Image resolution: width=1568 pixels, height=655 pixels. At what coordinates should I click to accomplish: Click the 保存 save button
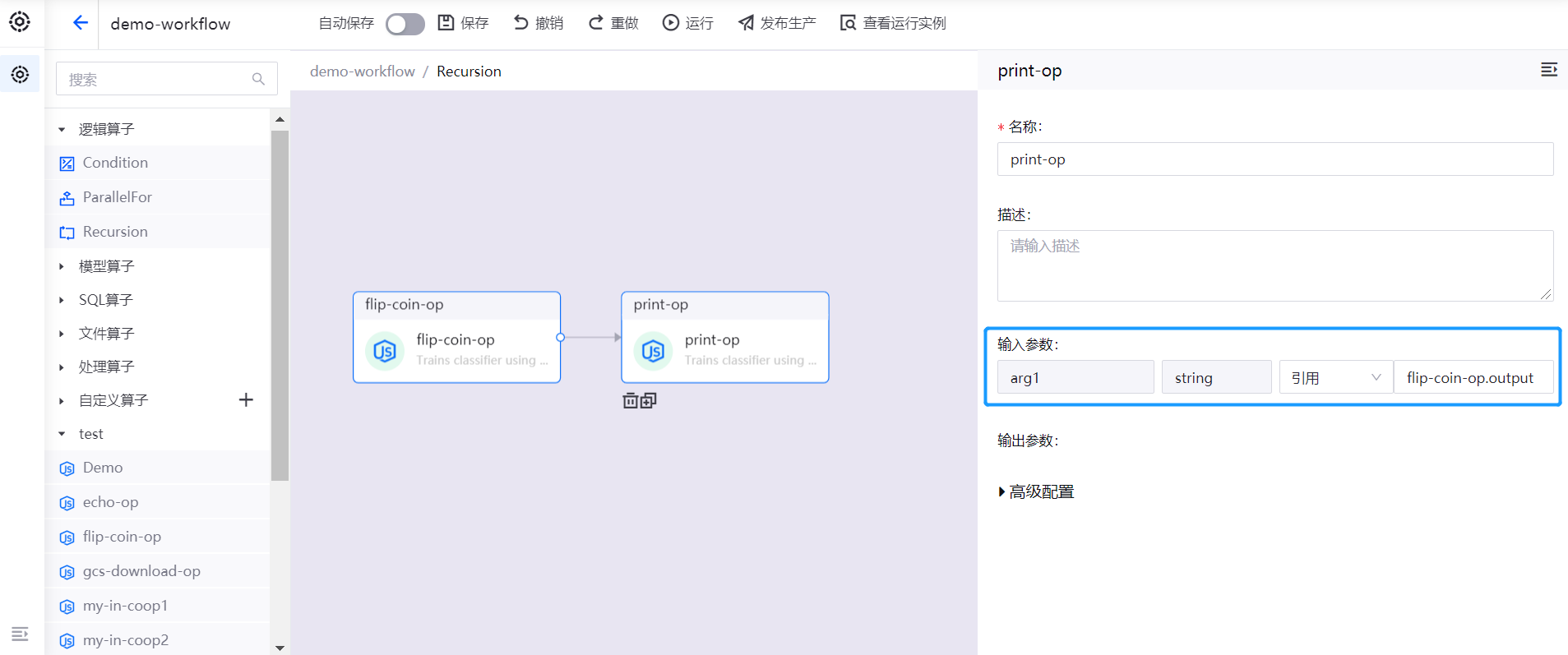coord(463,23)
